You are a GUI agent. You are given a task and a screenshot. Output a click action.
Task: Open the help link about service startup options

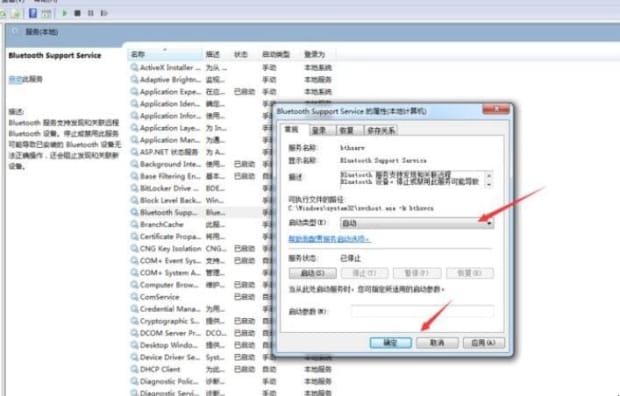(x=329, y=239)
